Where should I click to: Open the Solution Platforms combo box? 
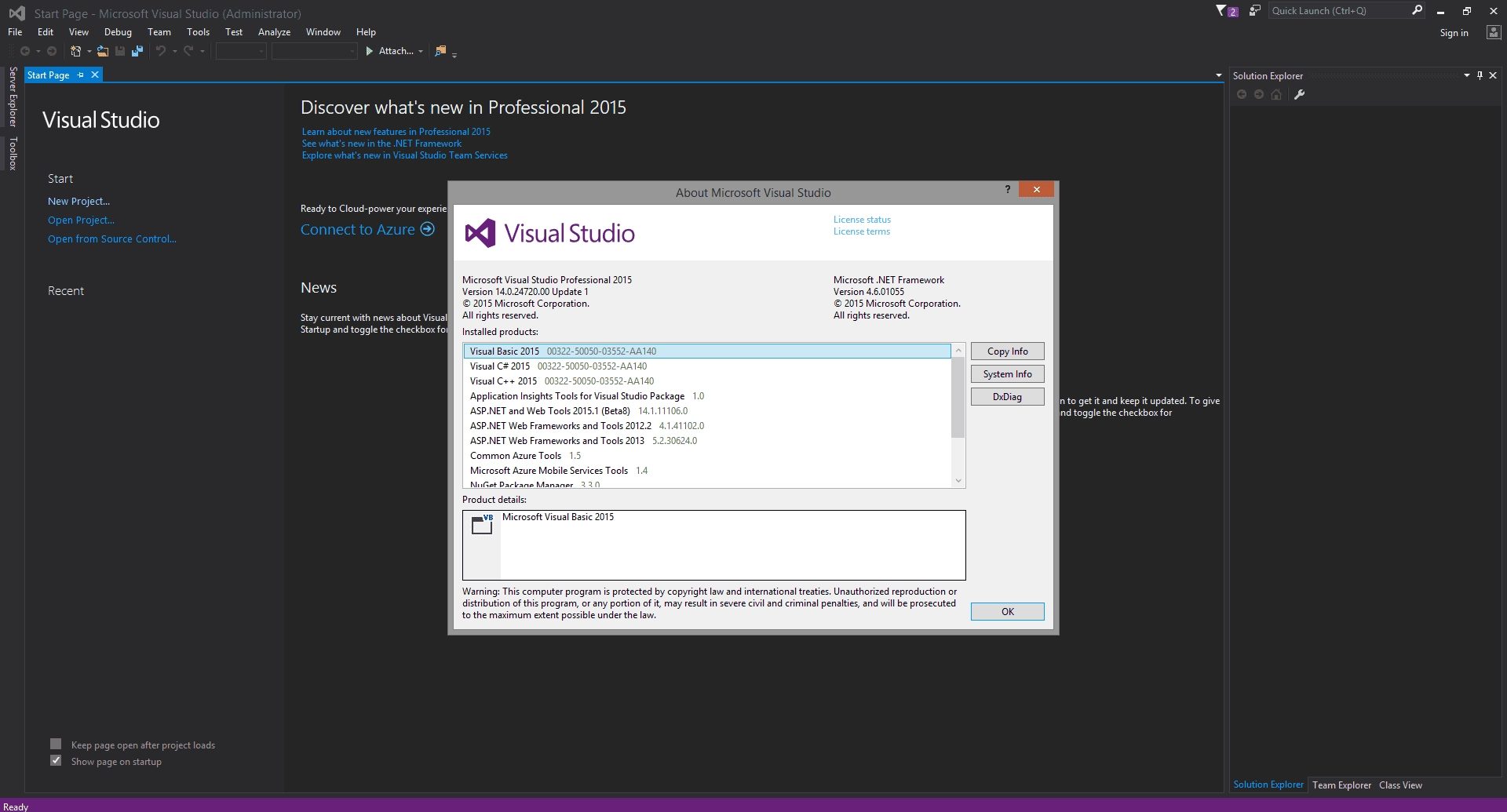pyautogui.click(x=314, y=51)
